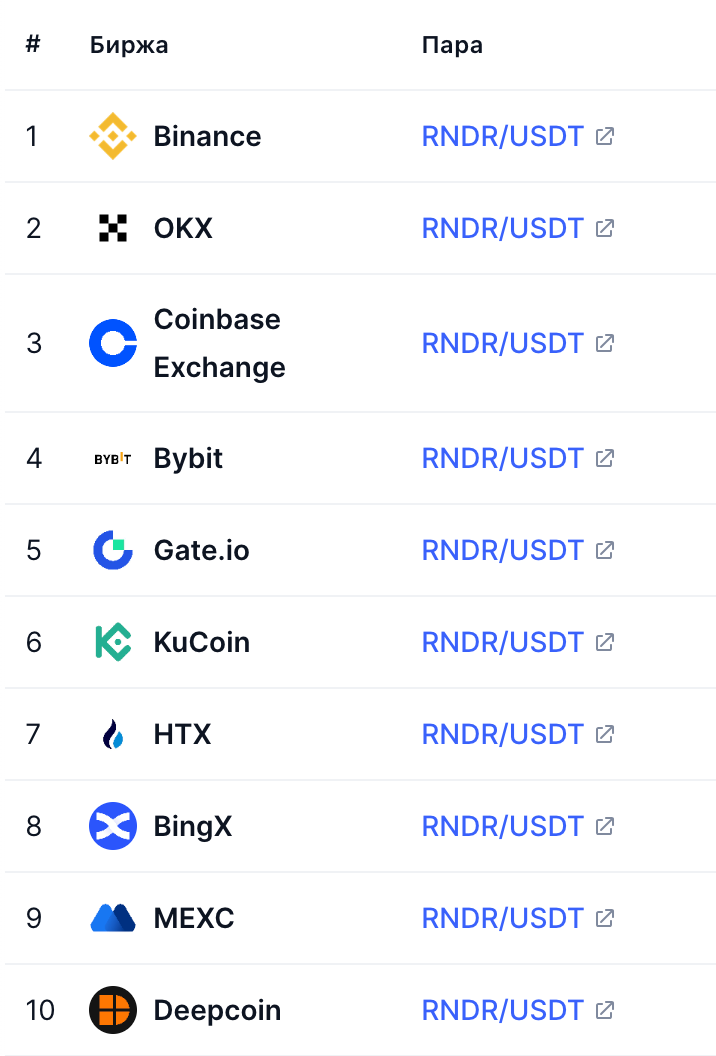
Task: Click external link icon in HTX row
Action: click(x=604, y=735)
